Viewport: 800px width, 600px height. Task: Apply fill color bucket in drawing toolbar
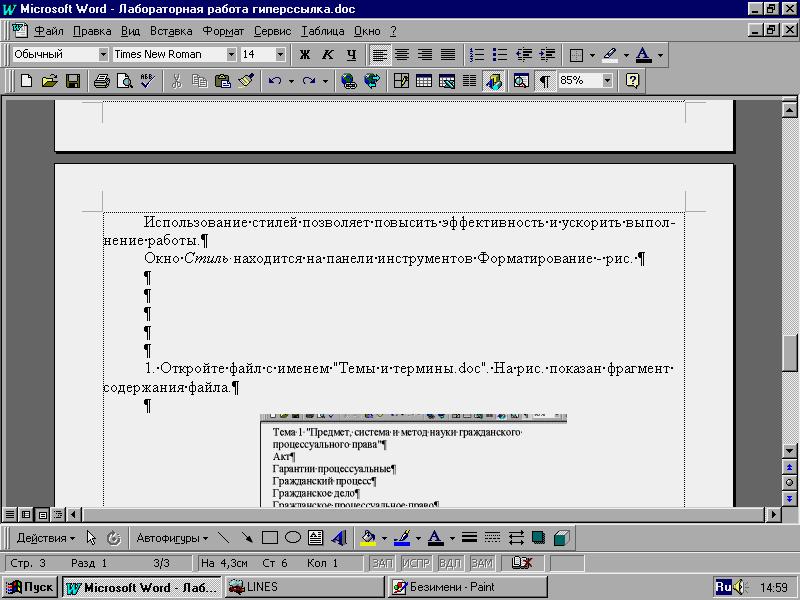pyautogui.click(x=368, y=538)
